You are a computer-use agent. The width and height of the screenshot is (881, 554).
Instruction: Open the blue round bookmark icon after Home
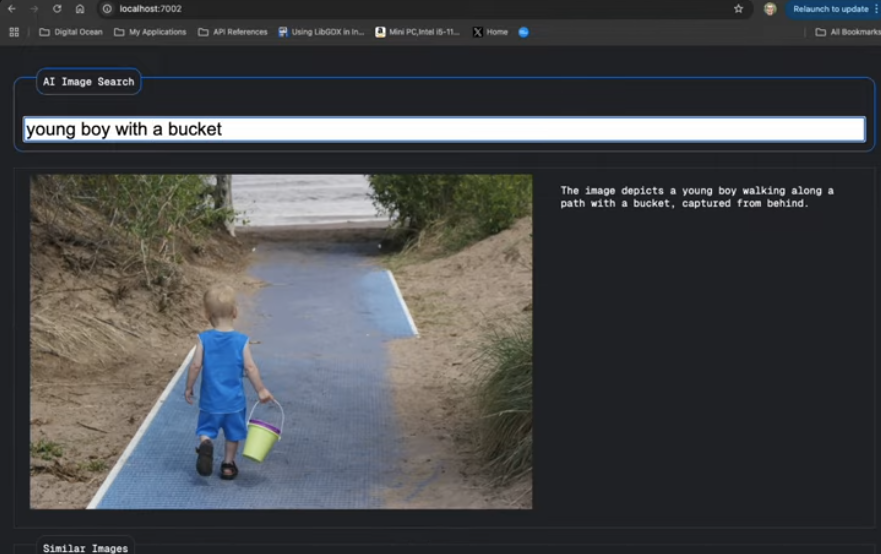pyautogui.click(x=523, y=32)
